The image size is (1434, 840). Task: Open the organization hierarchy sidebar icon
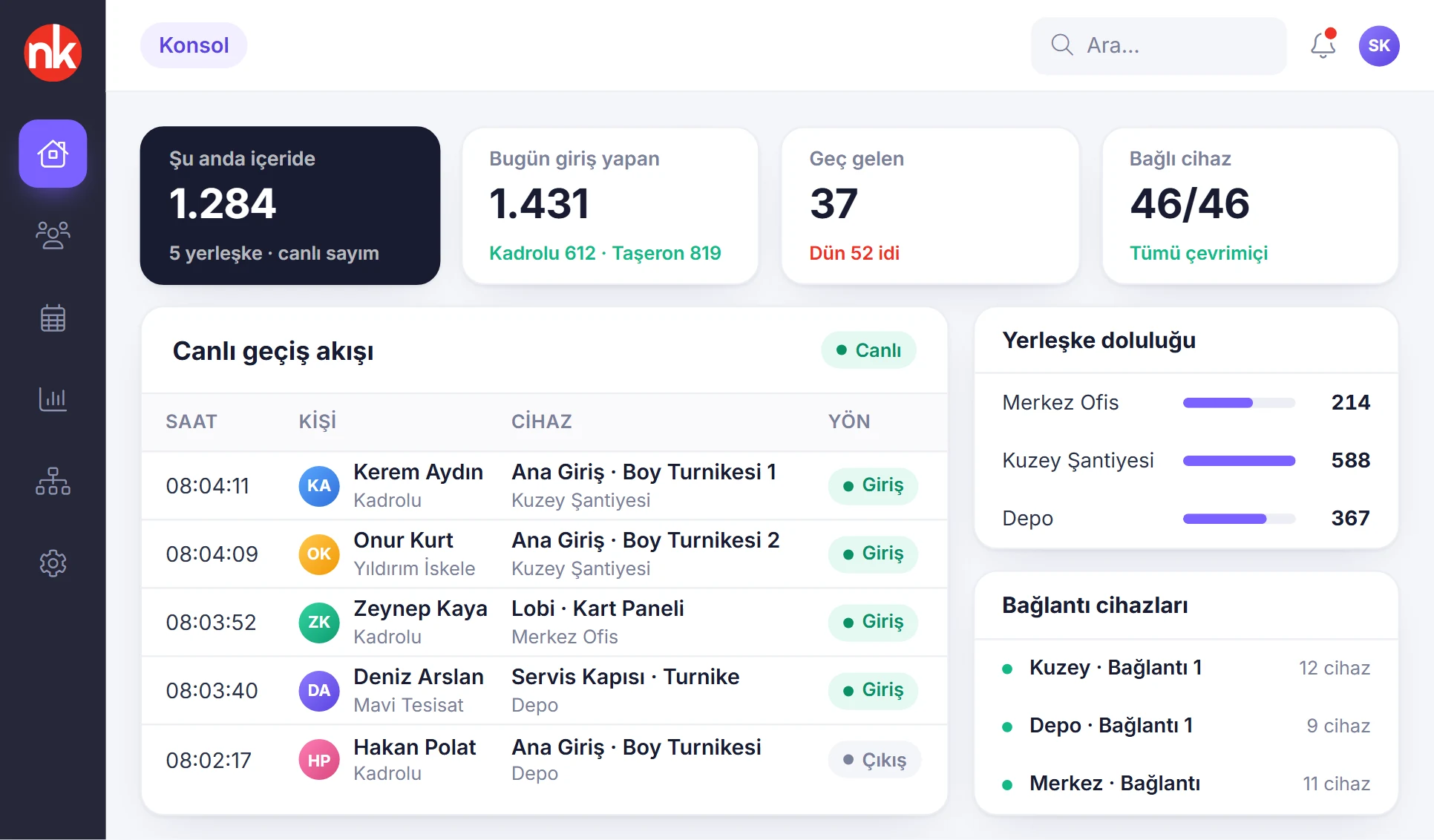[53, 481]
